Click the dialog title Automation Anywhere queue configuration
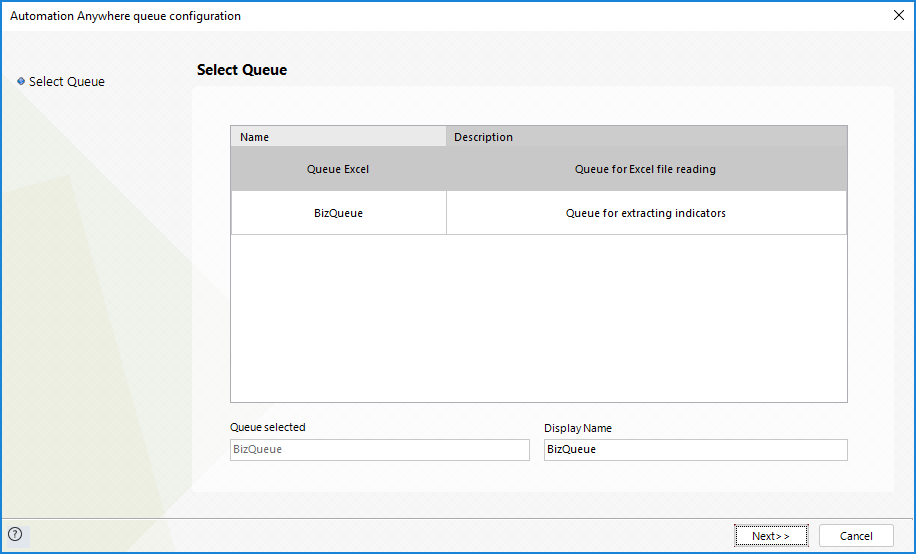This screenshot has width=916, height=554. pos(126,16)
